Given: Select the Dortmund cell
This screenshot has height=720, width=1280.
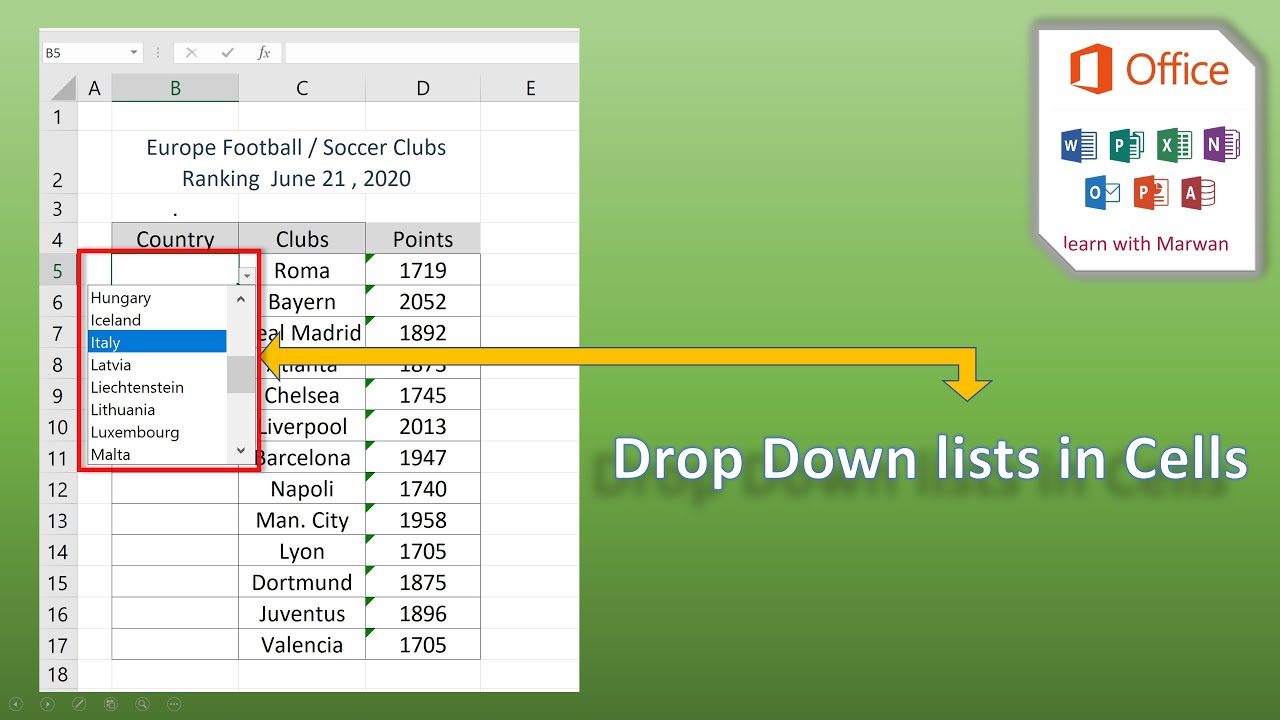Looking at the screenshot, I should pos(302,582).
